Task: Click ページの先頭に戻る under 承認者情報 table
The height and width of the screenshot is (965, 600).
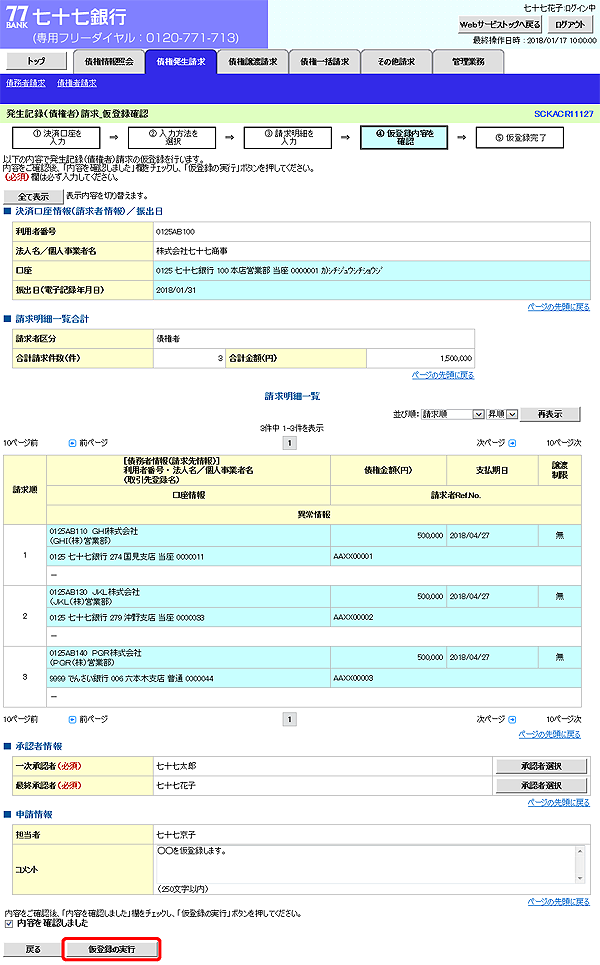Action: (559, 803)
